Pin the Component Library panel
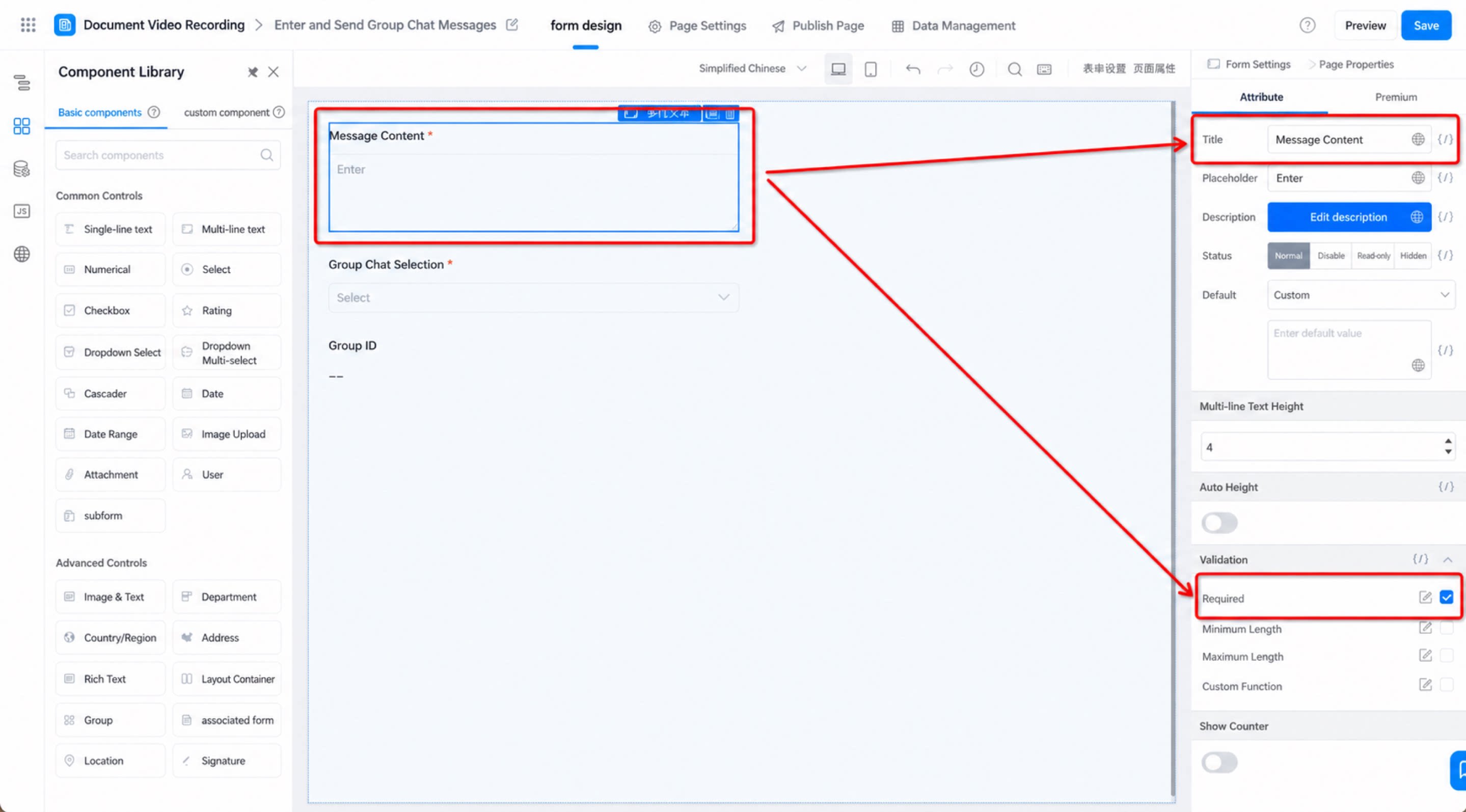The image size is (1466, 812). [x=253, y=72]
